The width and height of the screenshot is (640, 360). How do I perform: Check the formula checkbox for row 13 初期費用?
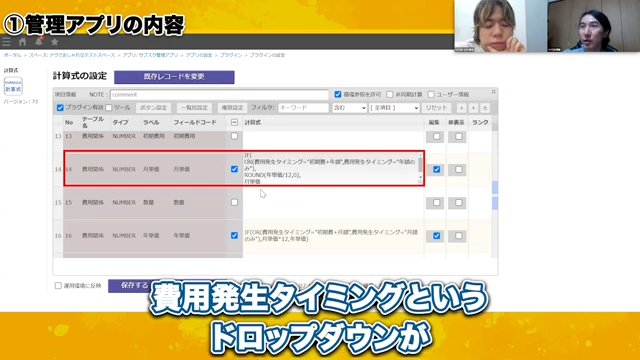[234, 136]
